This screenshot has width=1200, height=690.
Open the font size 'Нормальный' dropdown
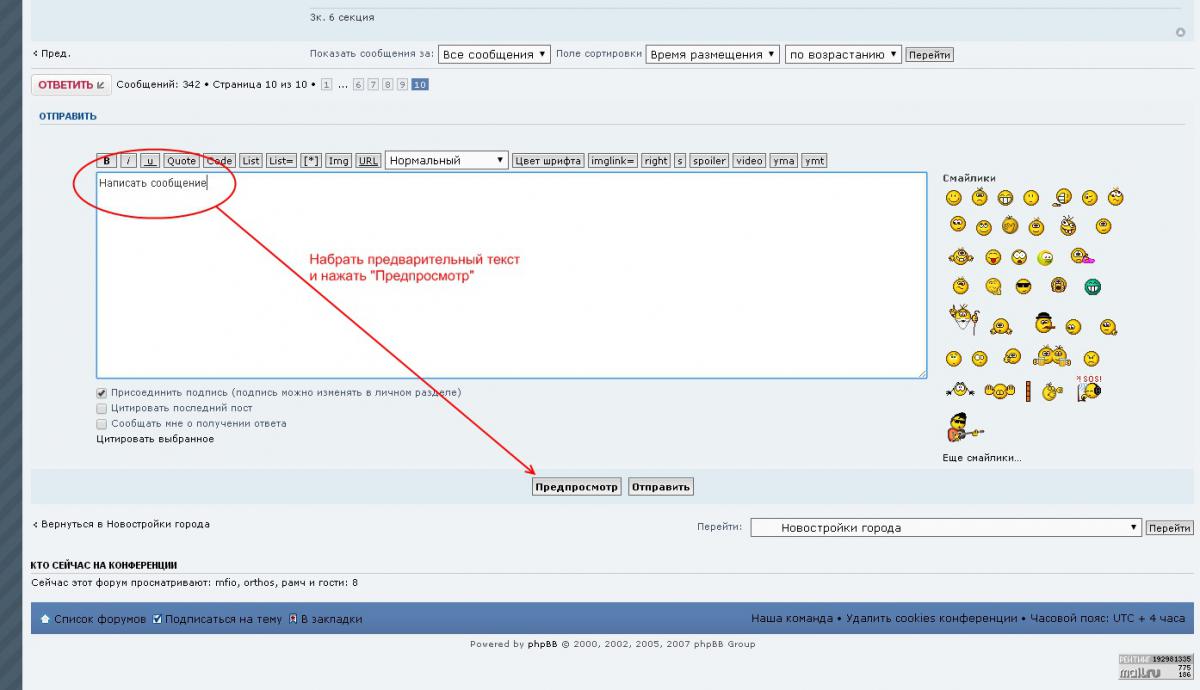[447, 160]
